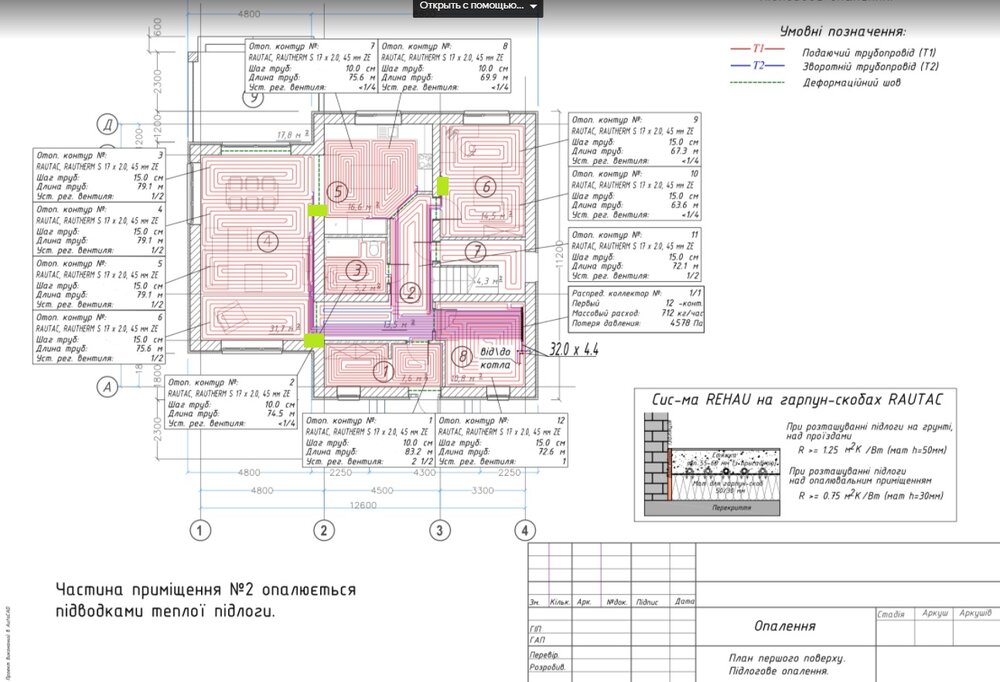Select heating circuit №12 data box
Viewport: 1000px width, 682px height.
click(502, 440)
